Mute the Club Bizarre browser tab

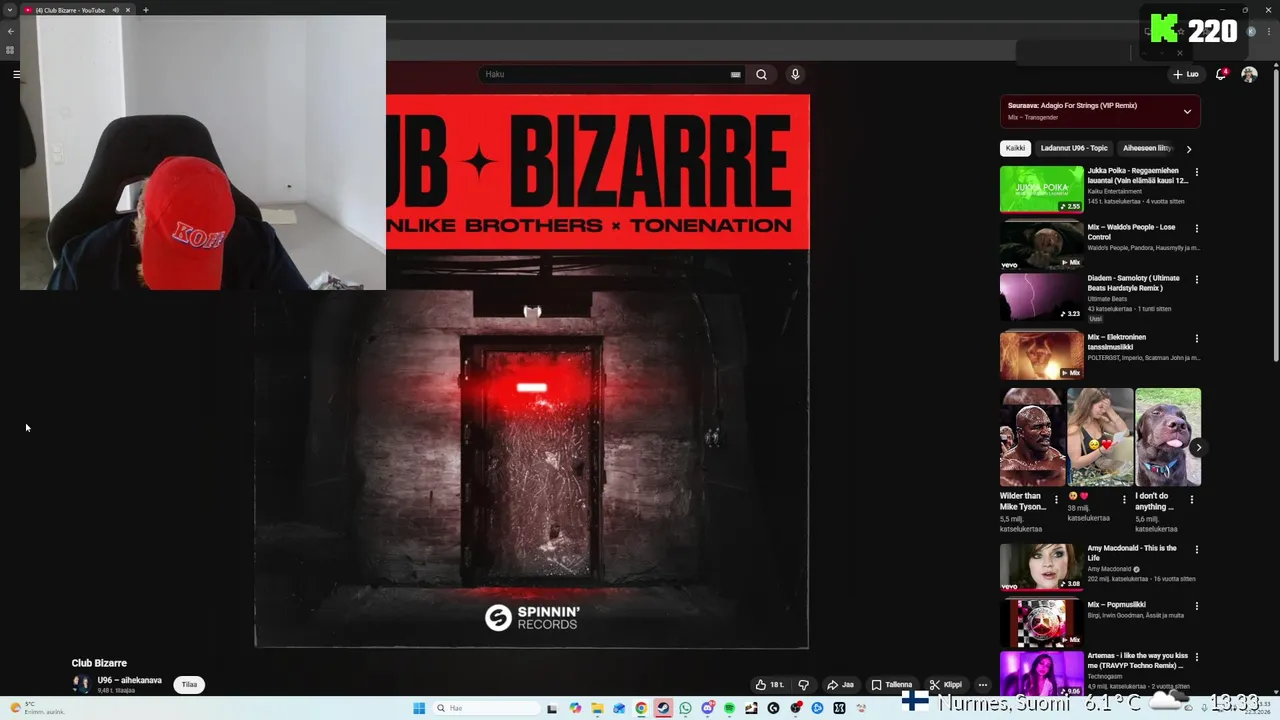116,10
